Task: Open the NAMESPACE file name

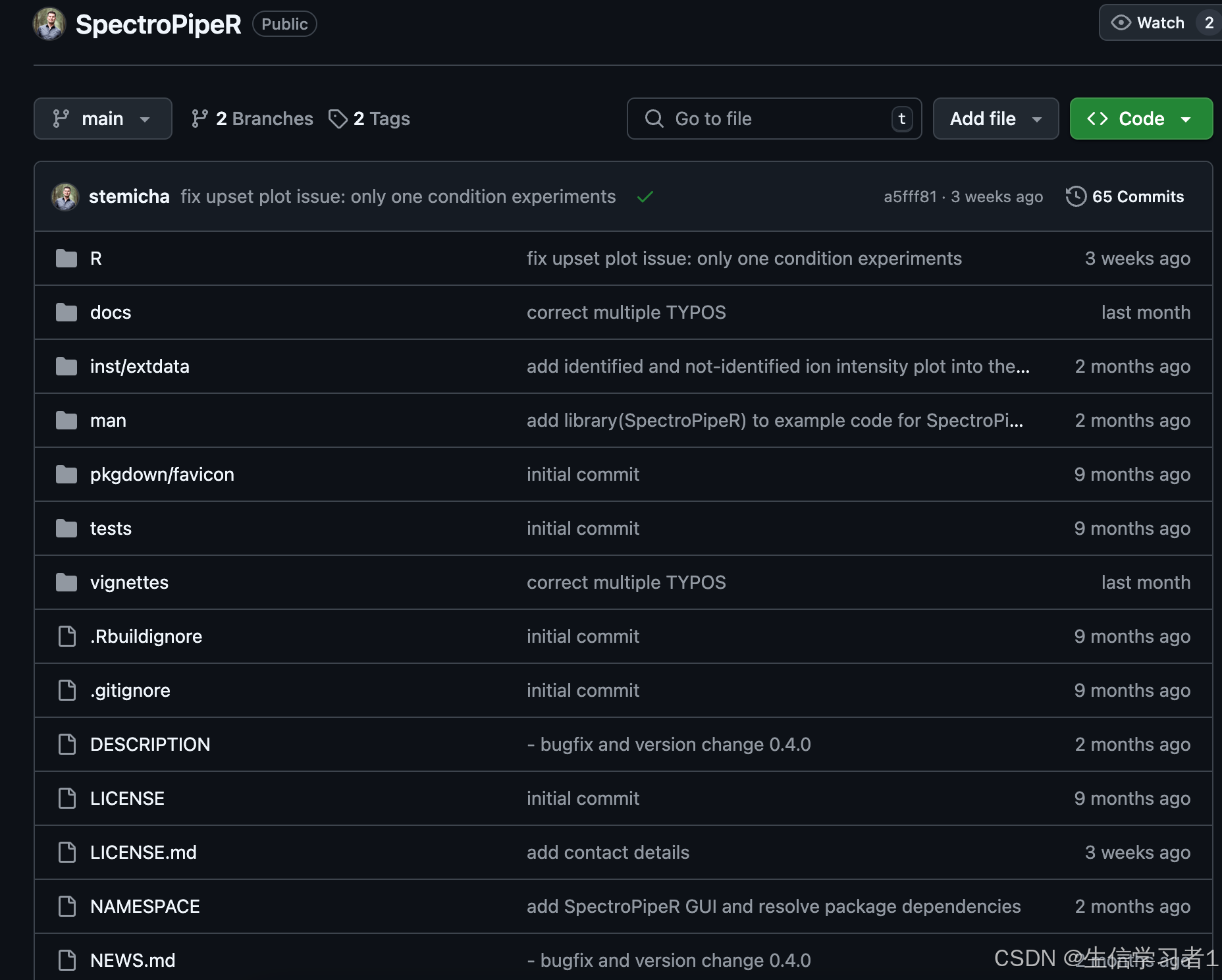Action: pos(145,907)
